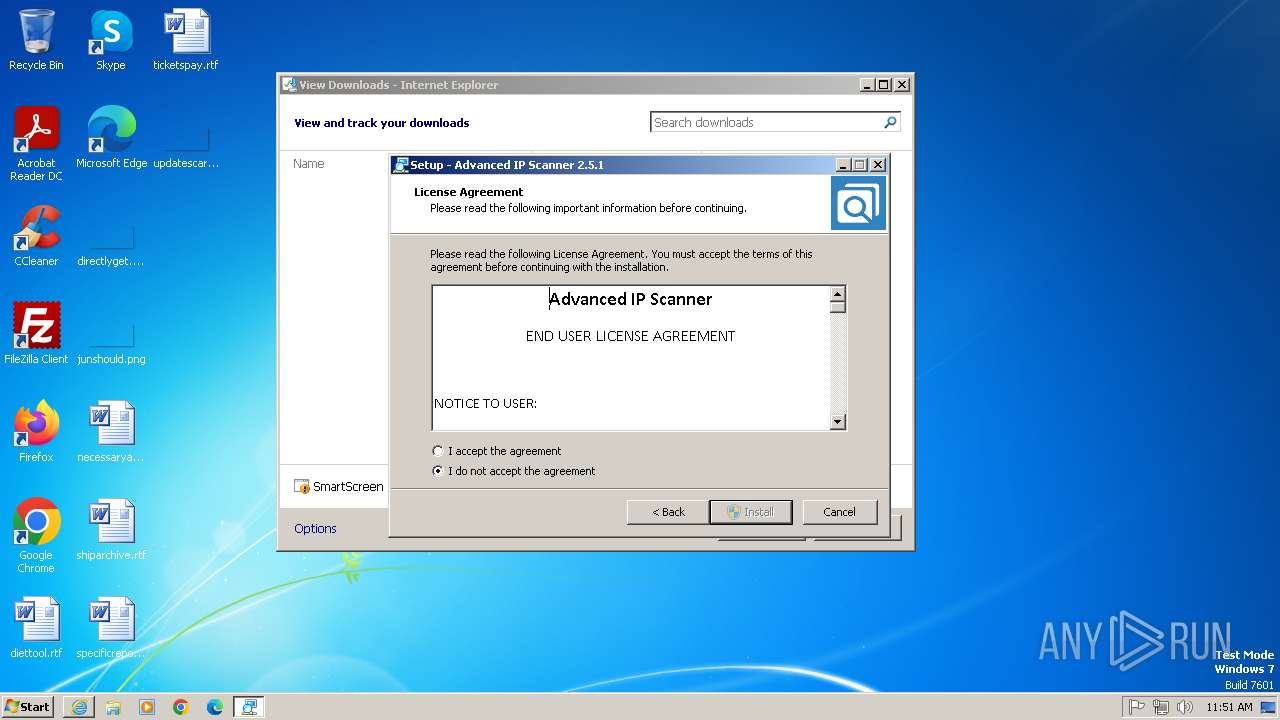Click the 11:51 AM taskbar clock
Screen dimensions: 1280x720
[x=1229, y=707]
